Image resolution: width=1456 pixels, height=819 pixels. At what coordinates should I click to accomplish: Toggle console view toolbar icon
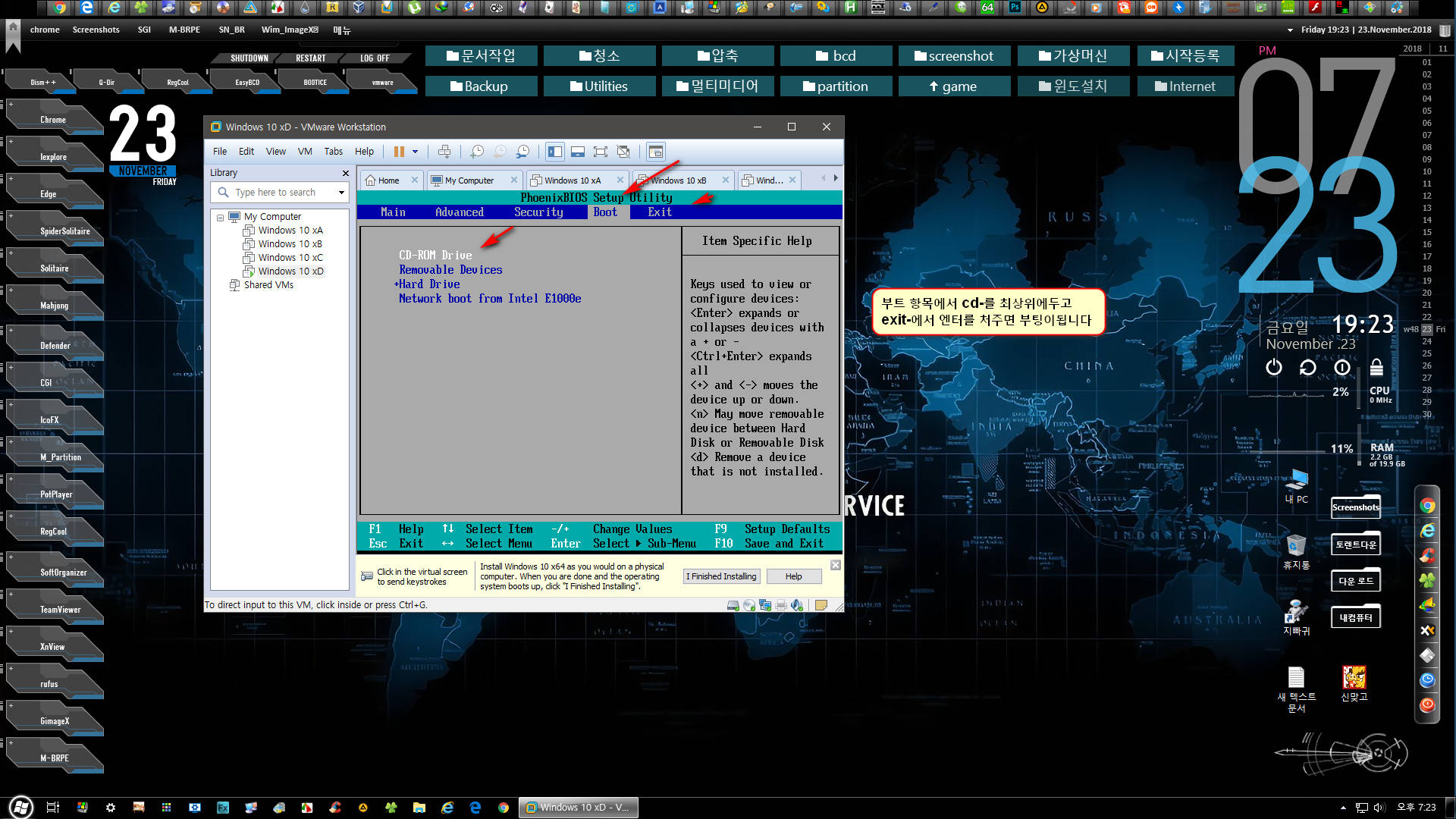656,152
